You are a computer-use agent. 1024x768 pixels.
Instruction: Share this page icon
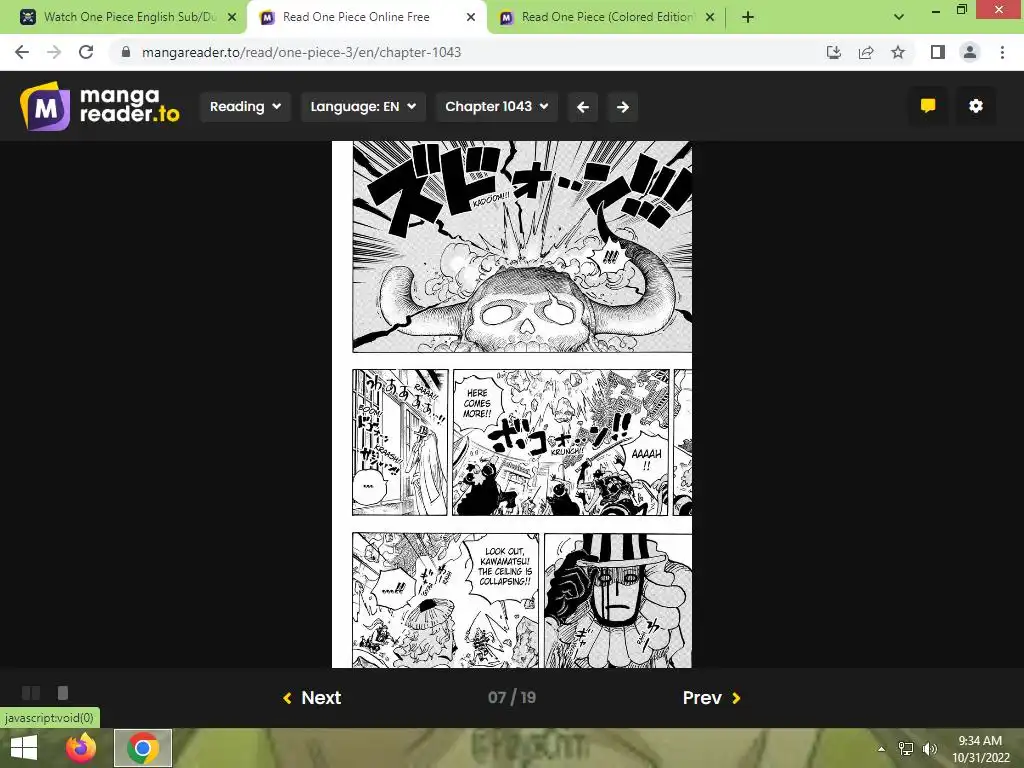click(866, 52)
